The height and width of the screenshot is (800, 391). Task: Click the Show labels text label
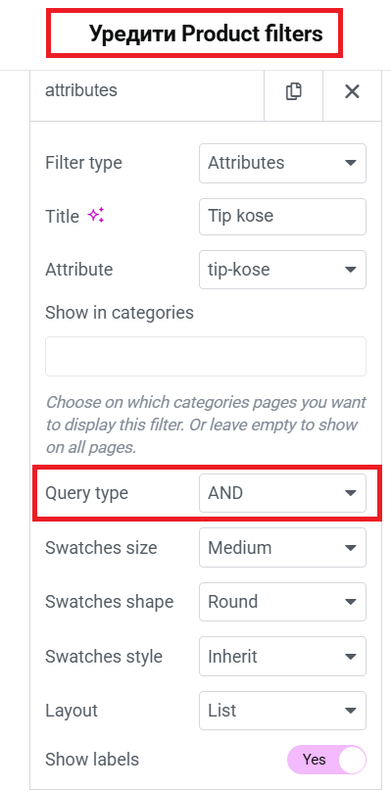point(92,760)
